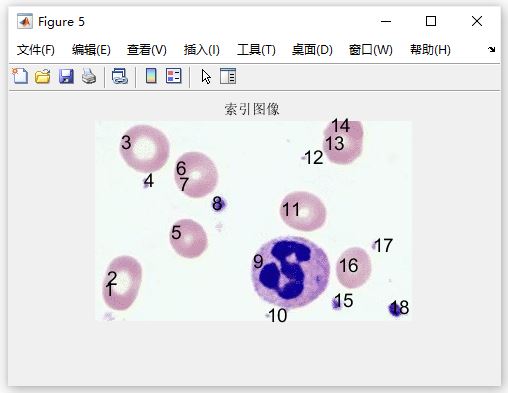Dock figure using the menu-bar arrow
This screenshot has width=508, height=393.
click(491, 50)
